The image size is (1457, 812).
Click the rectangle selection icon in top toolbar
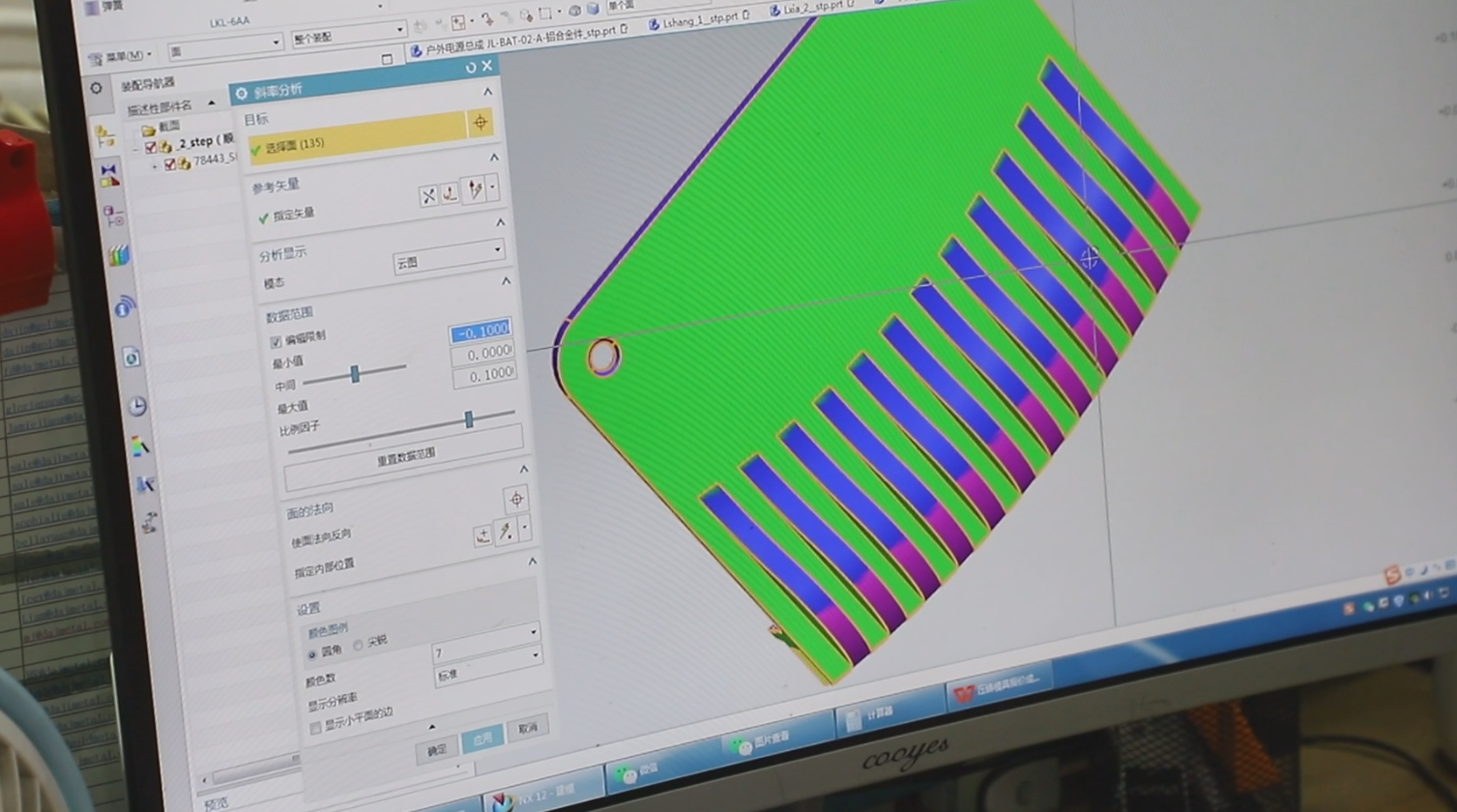pyautogui.click(x=544, y=14)
